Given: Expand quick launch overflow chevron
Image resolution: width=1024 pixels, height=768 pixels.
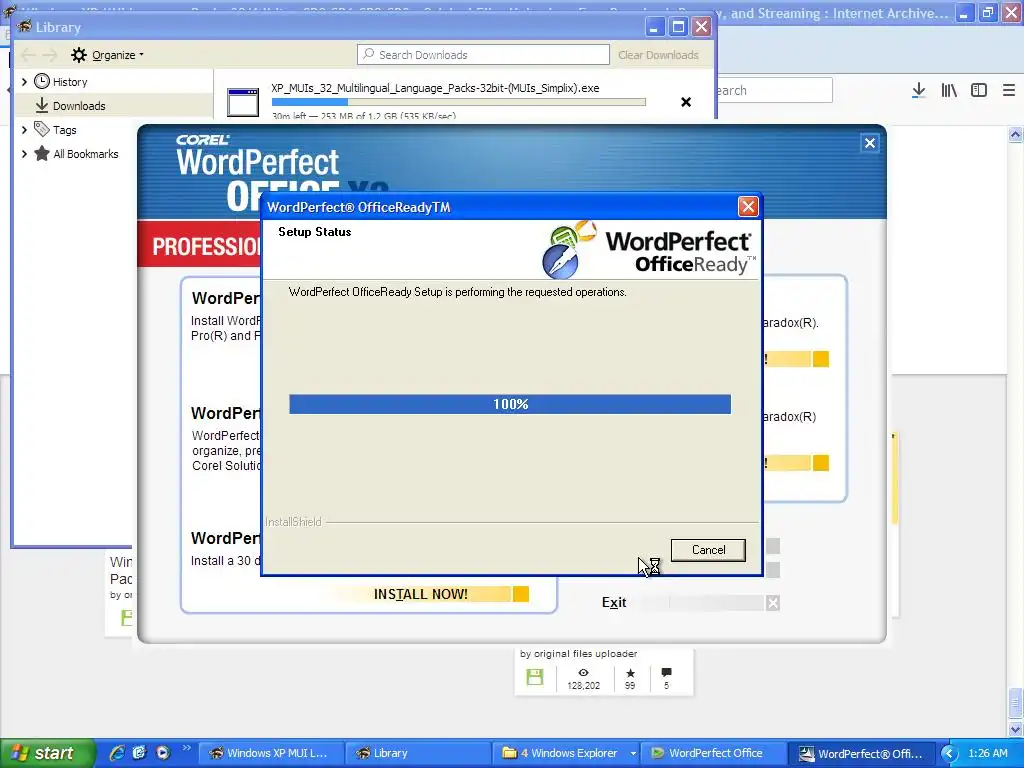Looking at the screenshot, I should coord(186,748).
